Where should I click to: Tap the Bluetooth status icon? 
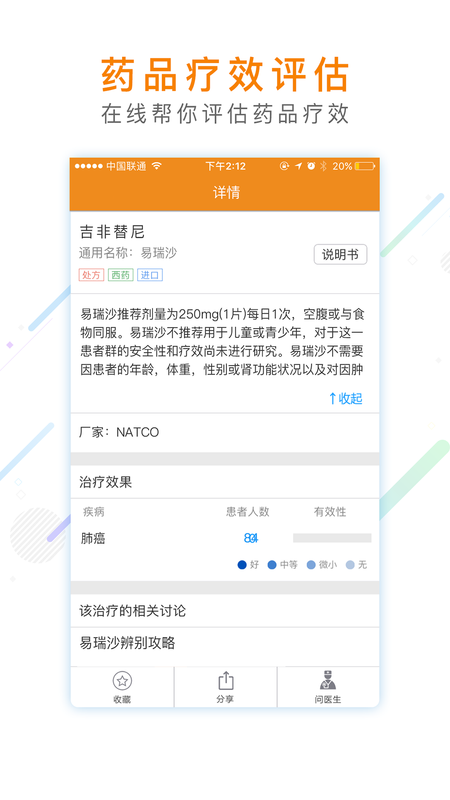323,166
